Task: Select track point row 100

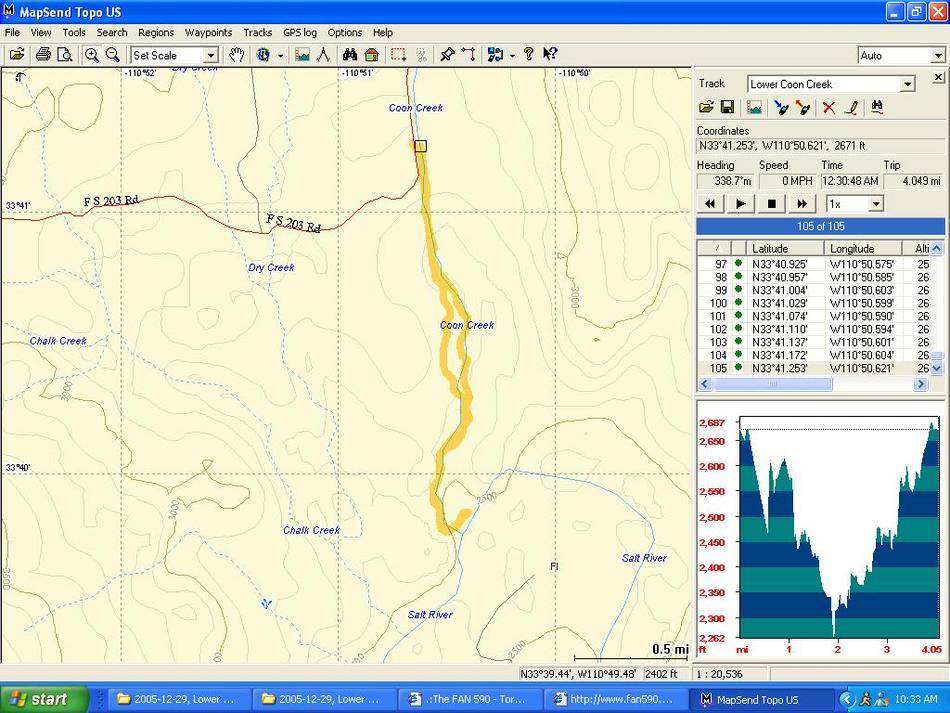Action: (x=814, y=303)
